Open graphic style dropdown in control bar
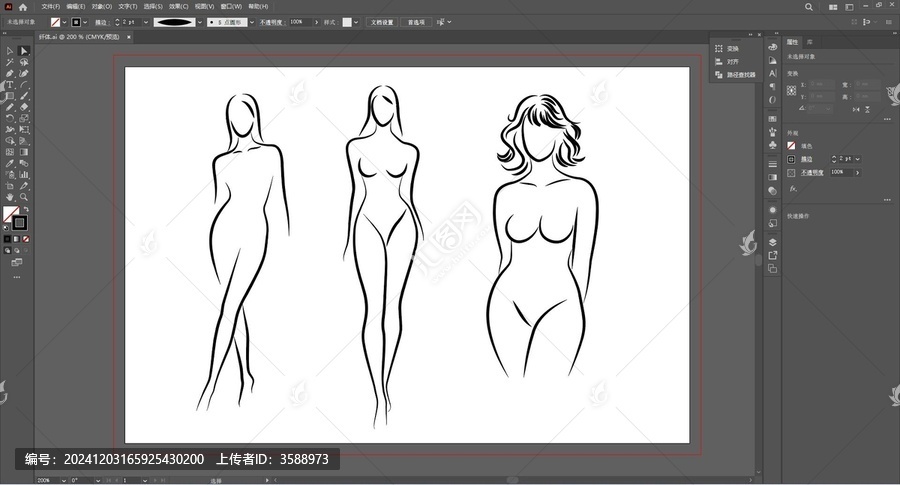The width and height of the screenshot is (900, 485). coord(356,22)
